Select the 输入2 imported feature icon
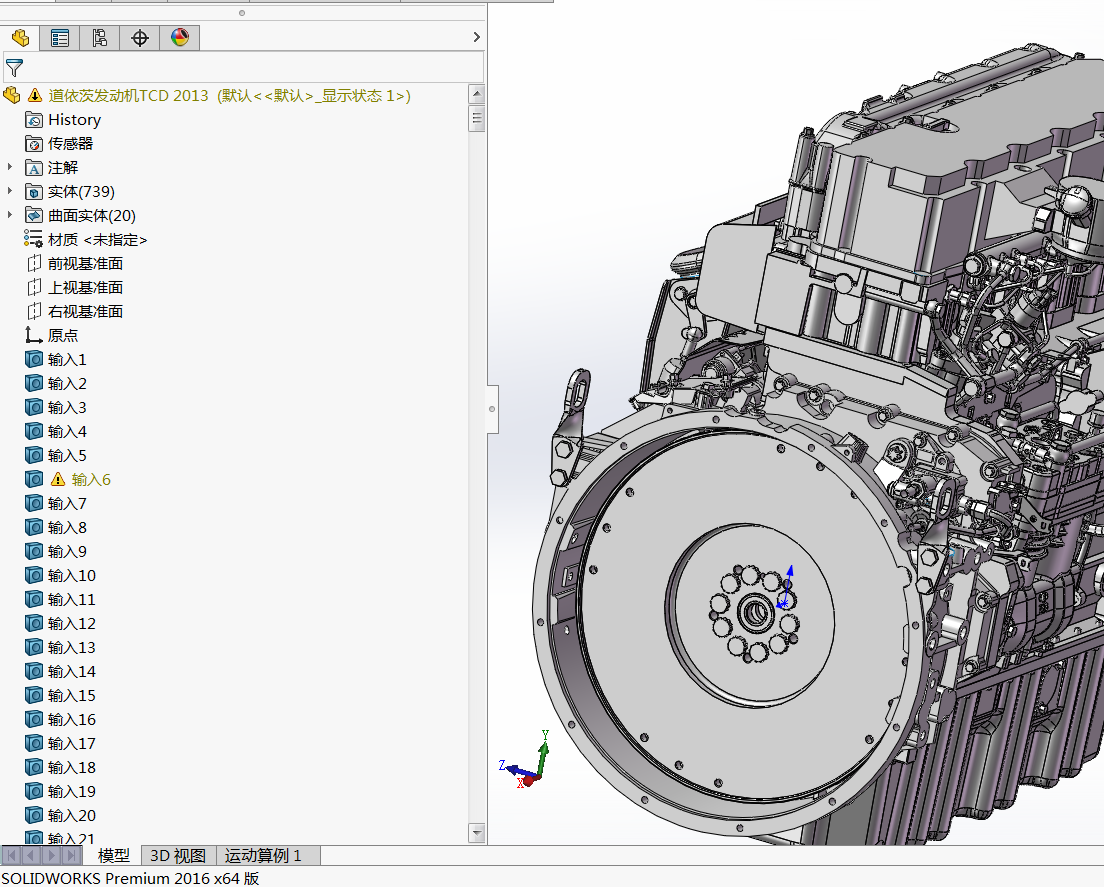 click(34, 383)
